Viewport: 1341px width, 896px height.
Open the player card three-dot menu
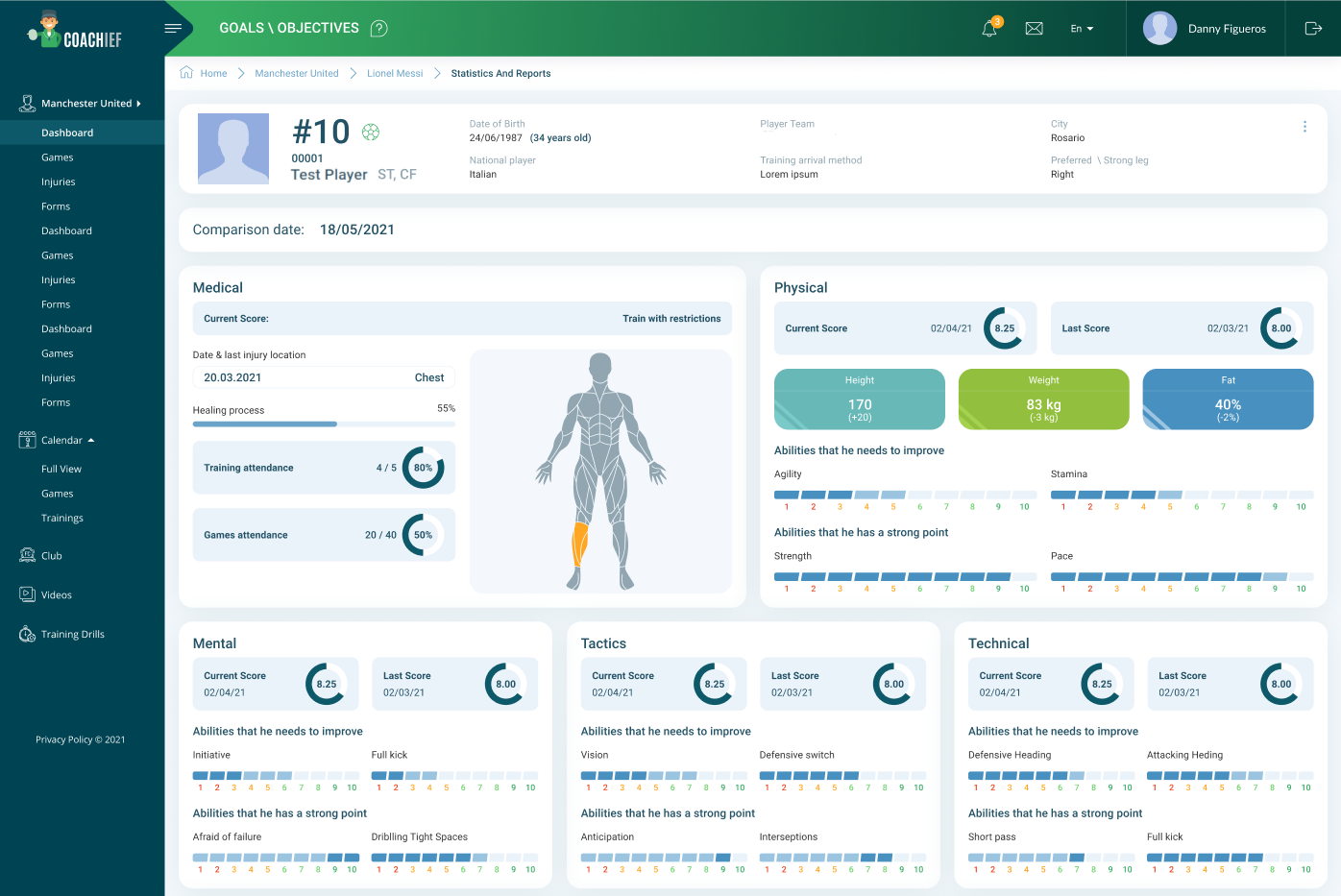point(1304,127)
